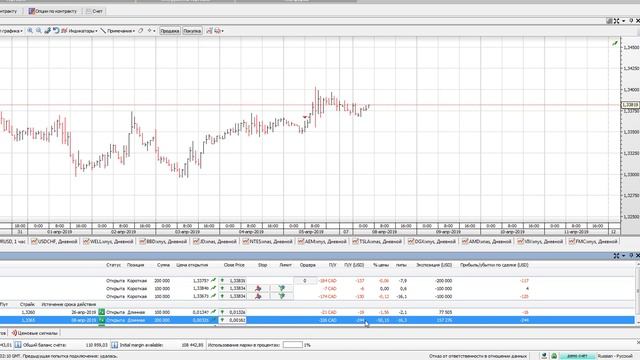This screenshot has height=360, width=640.
Task: Click the Цена открытия column header
Action: (192, 265)
